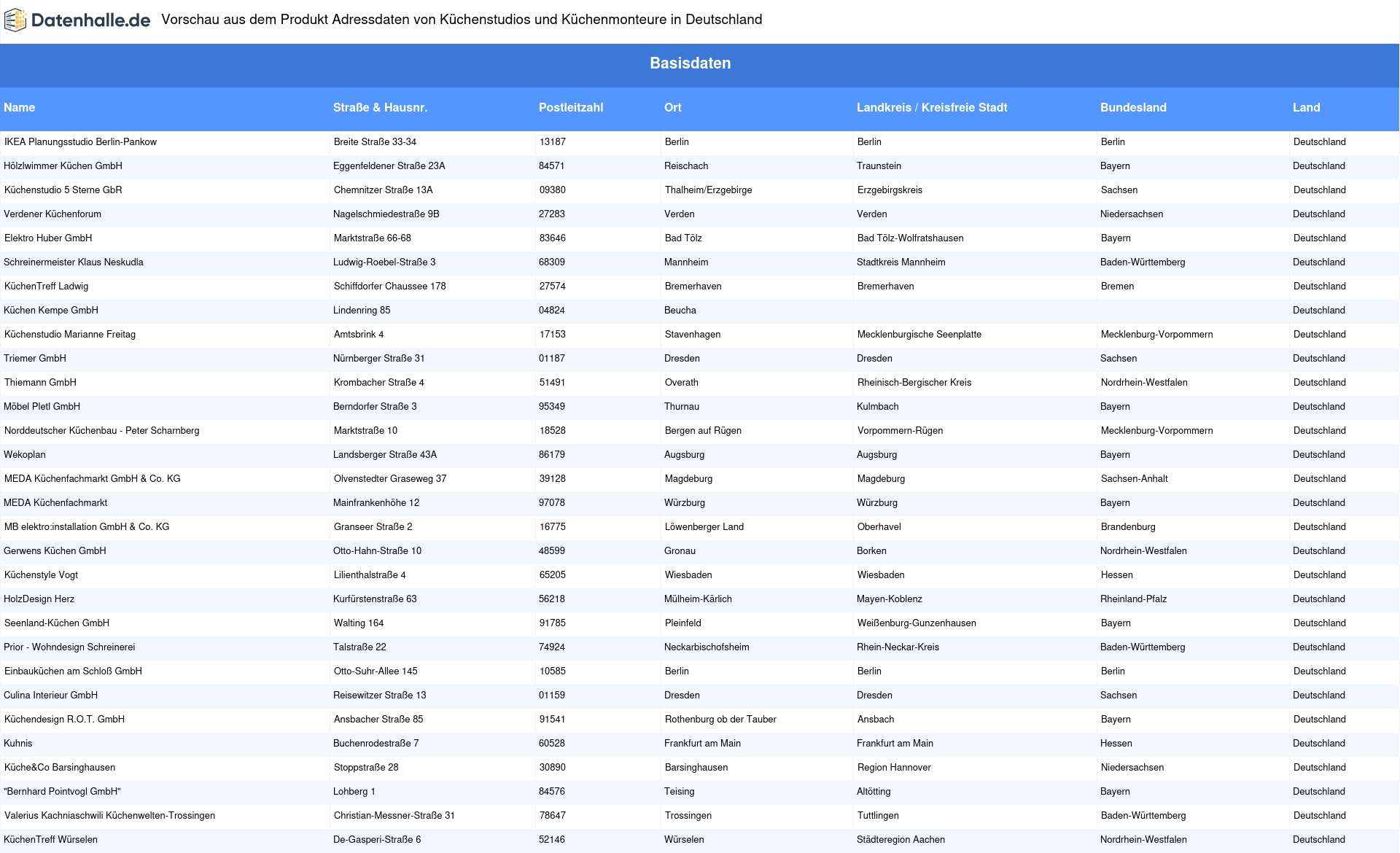The image size is (1400, 853).
Task: Select Wekoplan name cell
Action: pos(25,455)
